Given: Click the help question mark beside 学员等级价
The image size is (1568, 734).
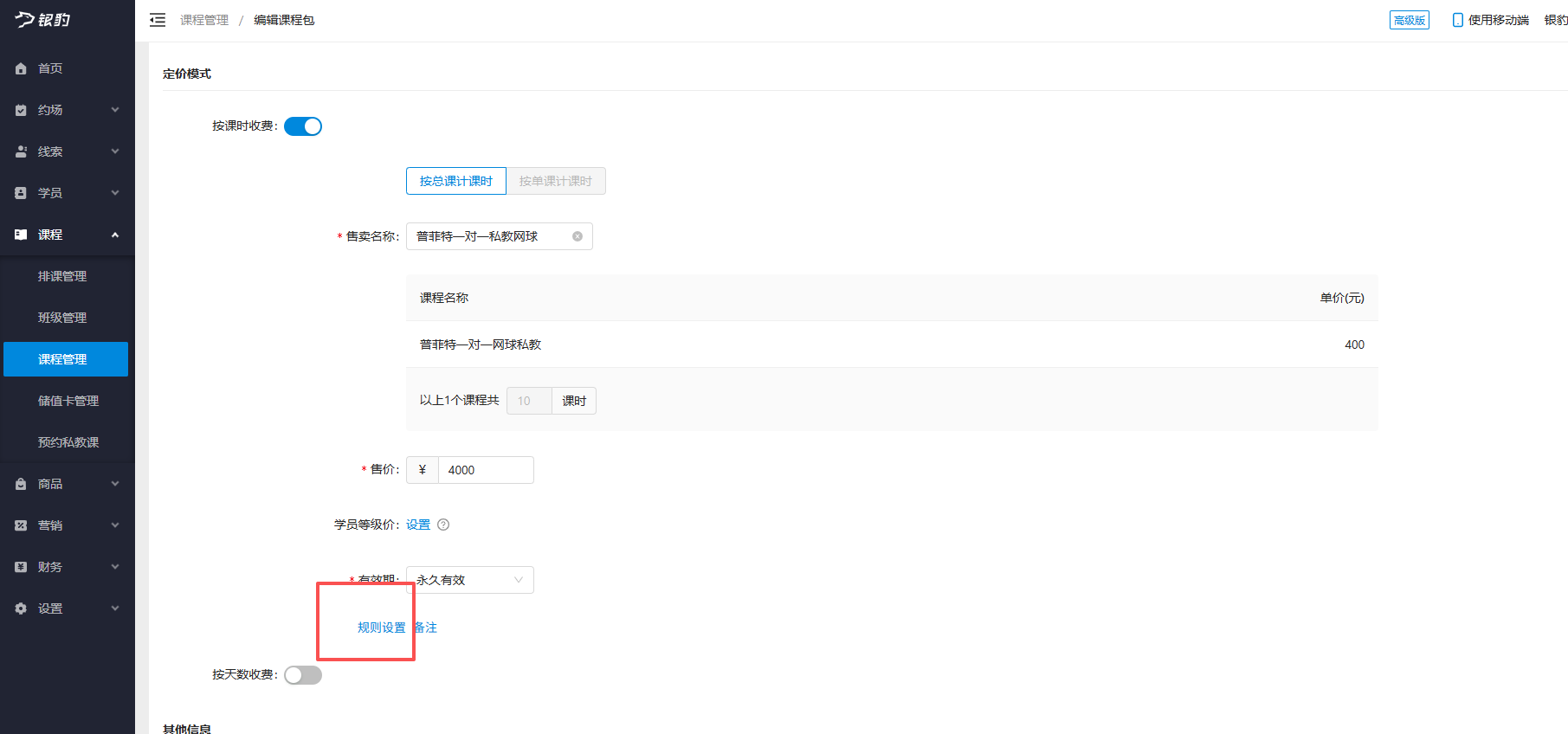Looking at the screenshot, I should [443, 525].
